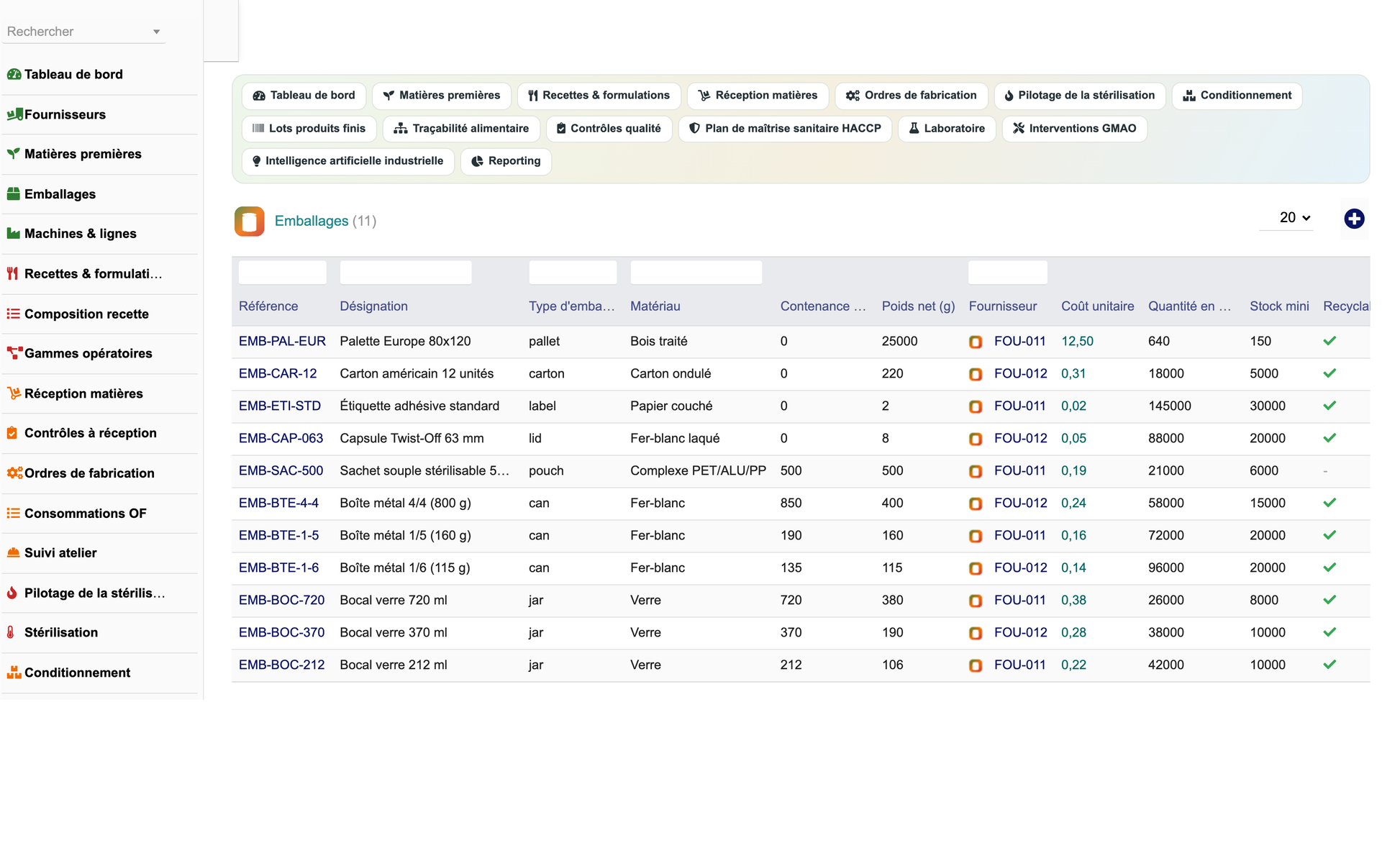Click the Suivi atelier helmet icon

(x=14, y=553)
